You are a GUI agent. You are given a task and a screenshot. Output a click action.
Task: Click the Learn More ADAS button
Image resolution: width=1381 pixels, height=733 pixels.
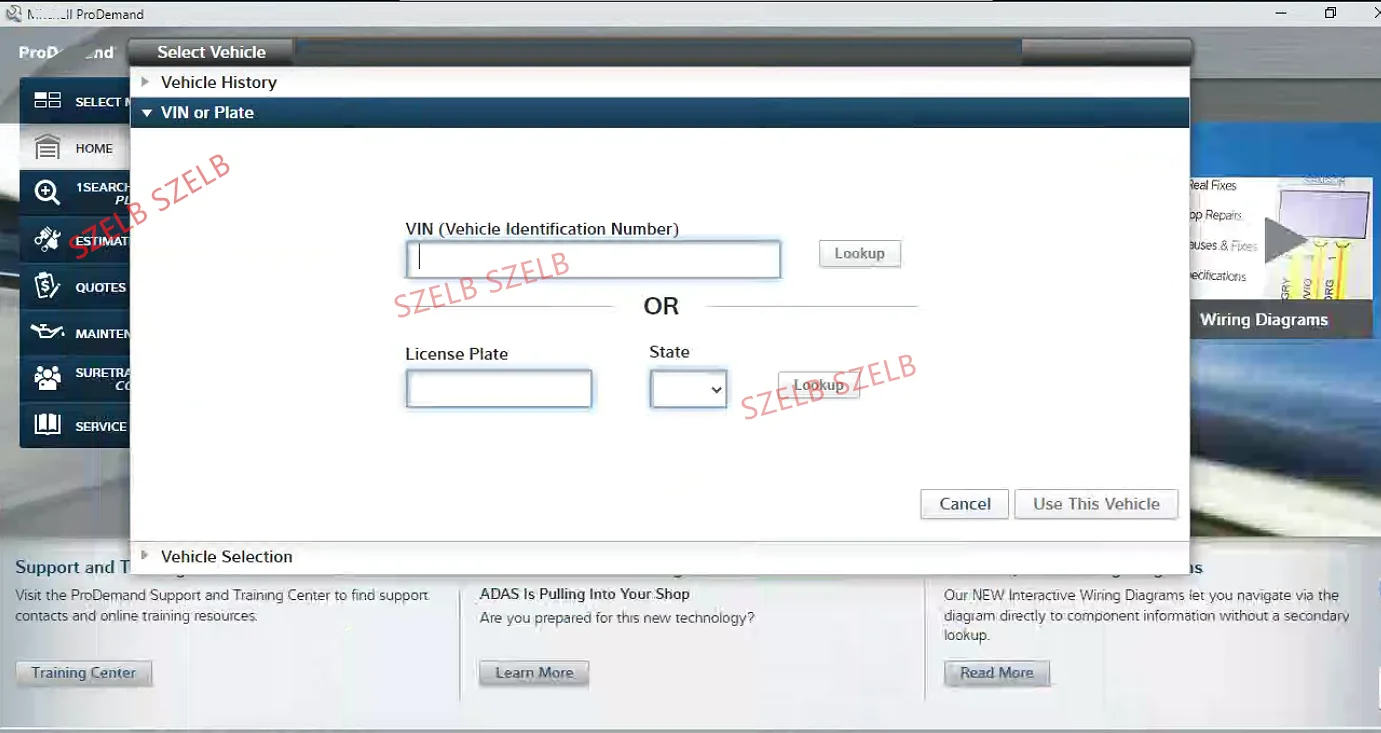(534, 673)
